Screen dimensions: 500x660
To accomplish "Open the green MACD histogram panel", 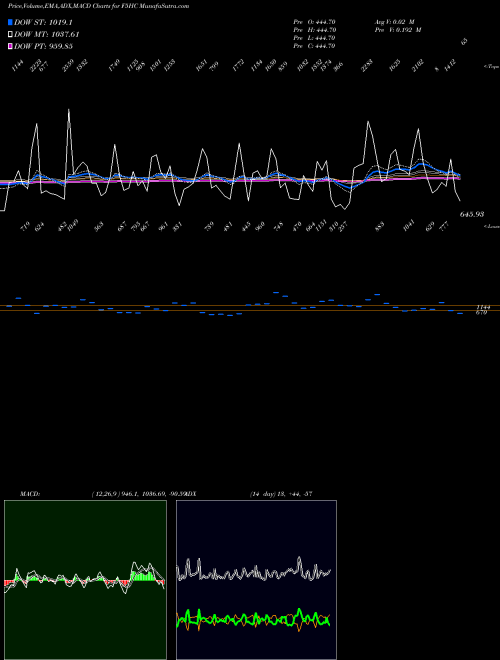I will [x=85, y=580].
